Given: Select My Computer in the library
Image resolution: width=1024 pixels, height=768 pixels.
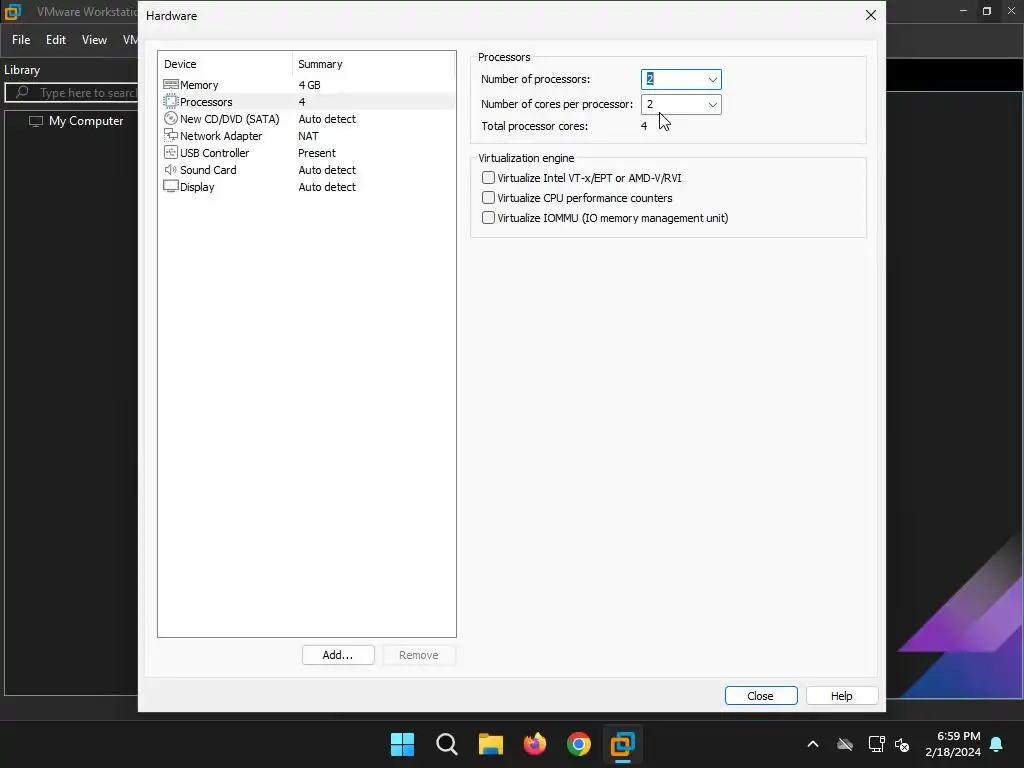Looking at the screenshot, I should click(86, 121).
